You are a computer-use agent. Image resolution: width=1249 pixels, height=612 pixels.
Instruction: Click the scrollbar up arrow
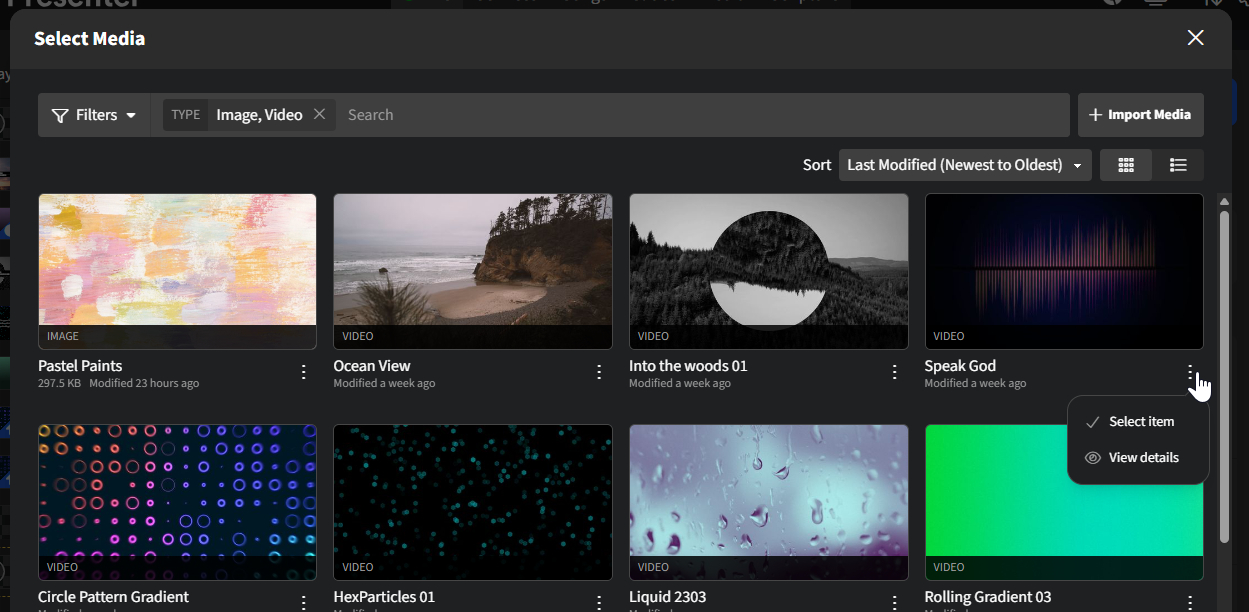coord(1224,201)
